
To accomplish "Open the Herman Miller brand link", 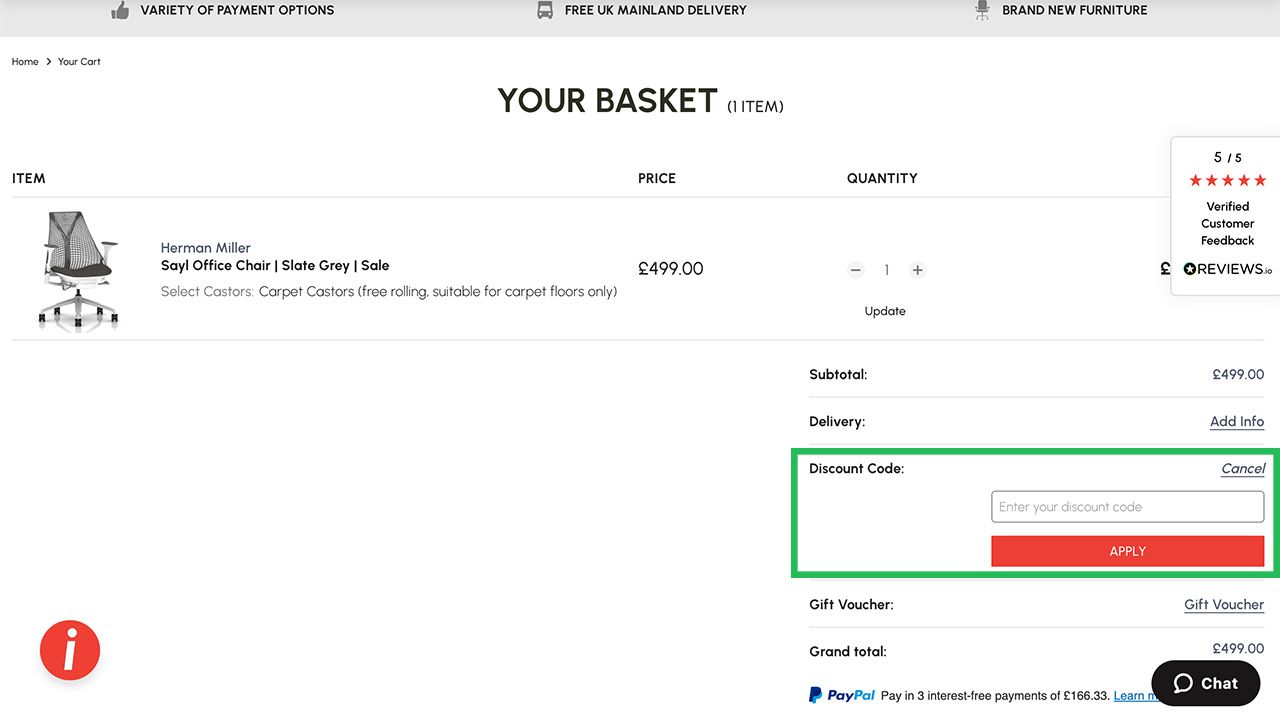I will click(206, 248).
